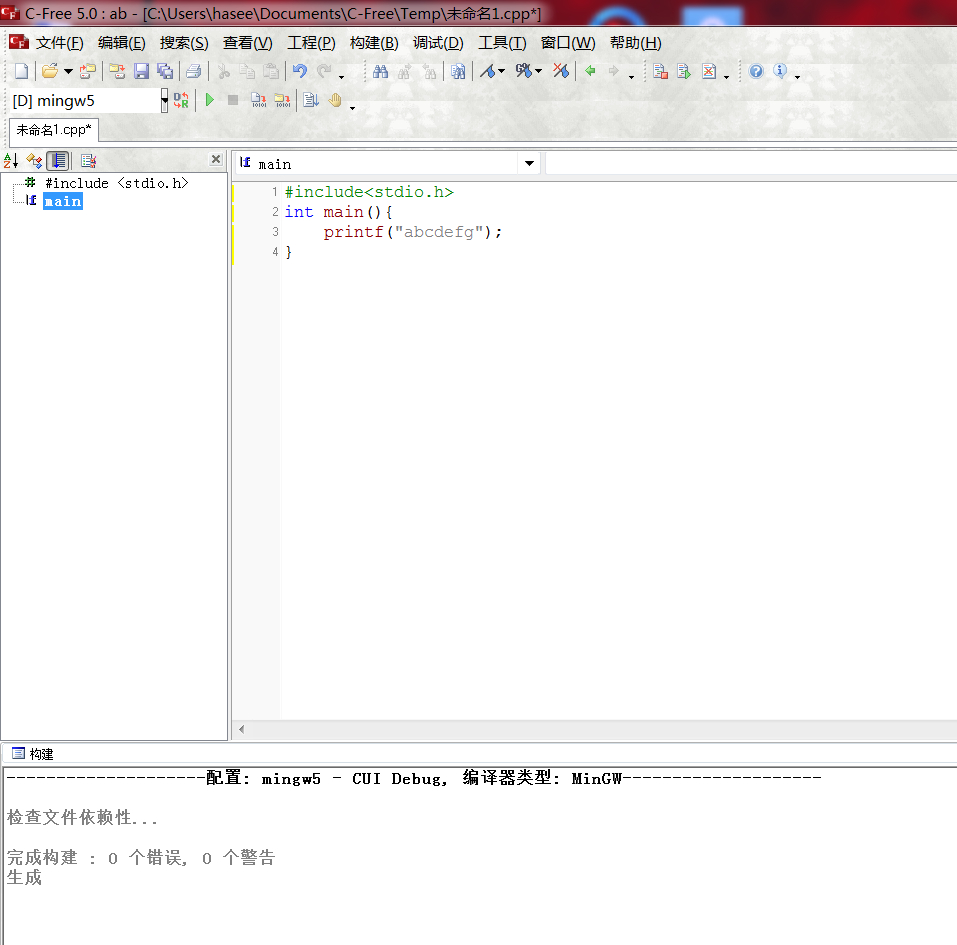Navigate forward with gray right arrow
The height and width of the screenshot is (945, 957).
click(x=614, y=71)
